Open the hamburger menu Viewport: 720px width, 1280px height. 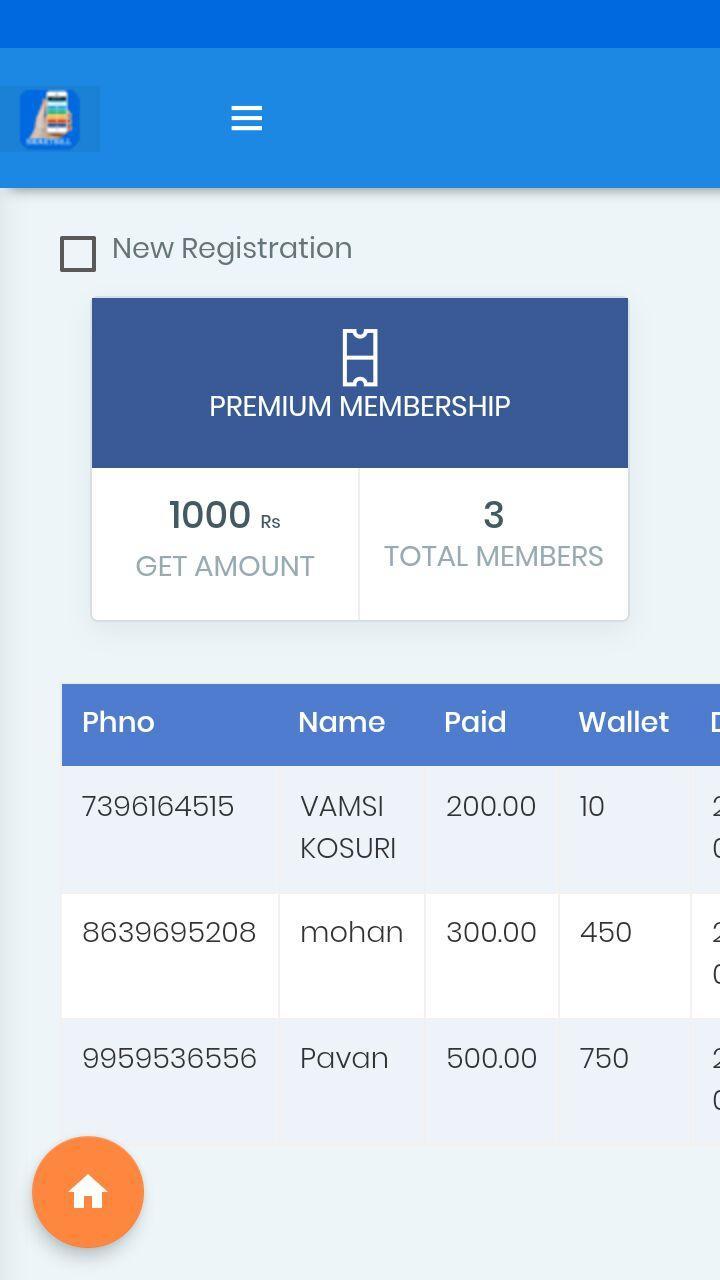point(246,118)
